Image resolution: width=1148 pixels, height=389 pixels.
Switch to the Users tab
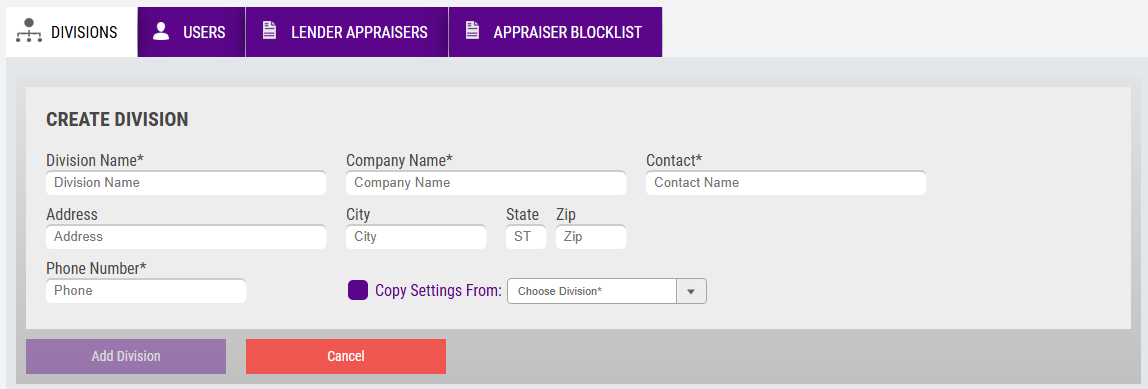pyautogui.click(x=191, y=32)
